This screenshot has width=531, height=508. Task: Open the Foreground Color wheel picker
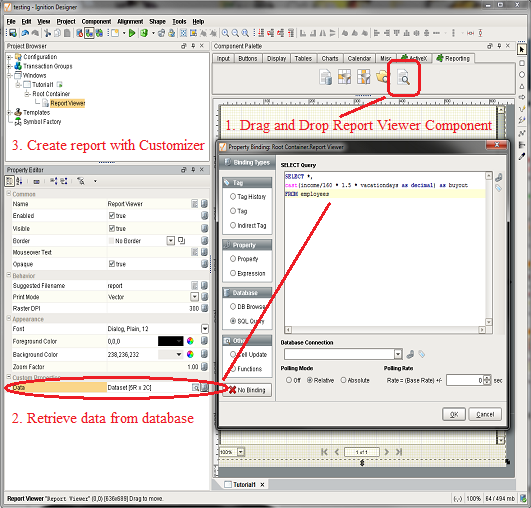click(190, 341)
